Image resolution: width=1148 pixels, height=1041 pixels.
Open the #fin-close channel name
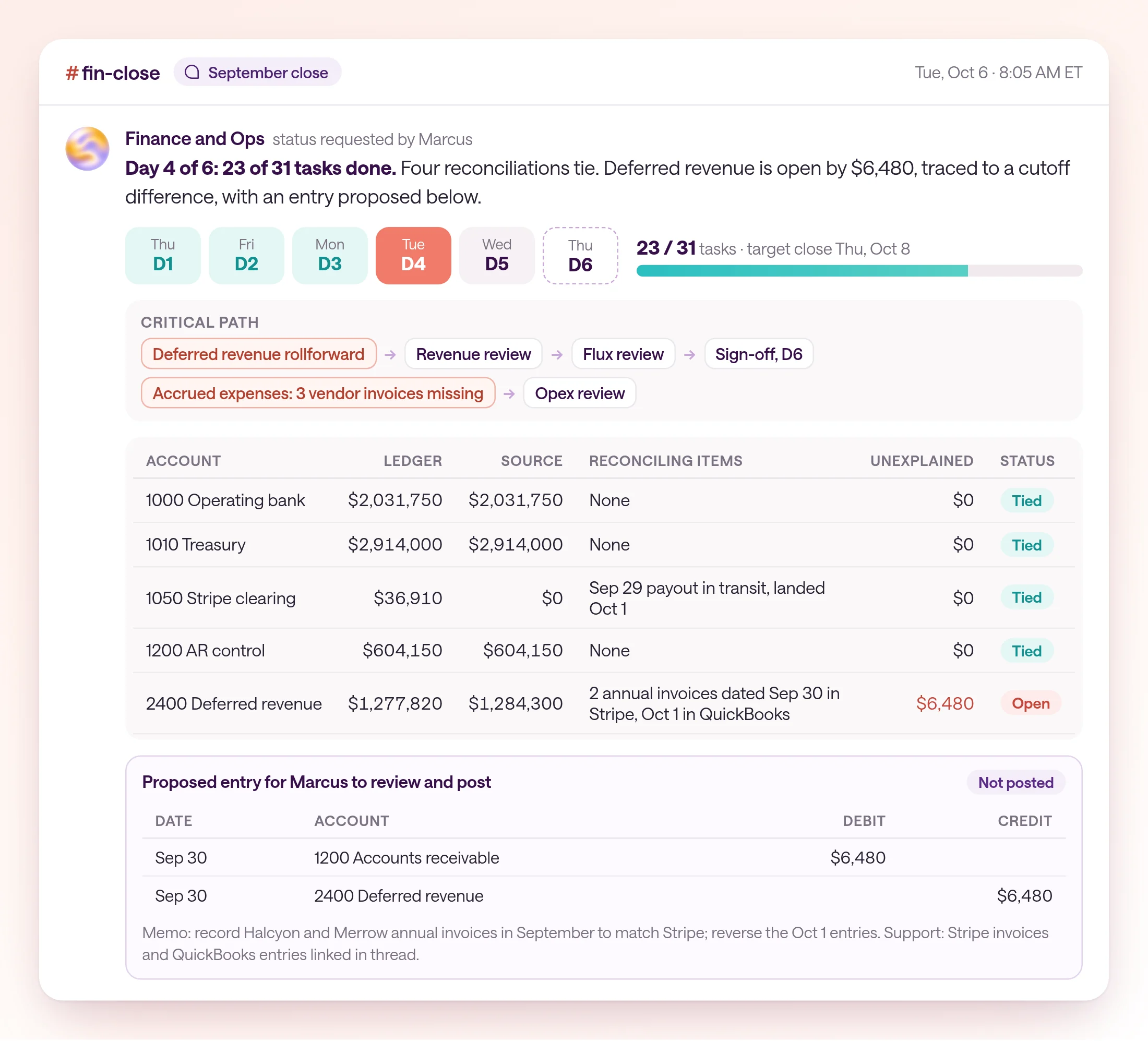tap(113, 73)
